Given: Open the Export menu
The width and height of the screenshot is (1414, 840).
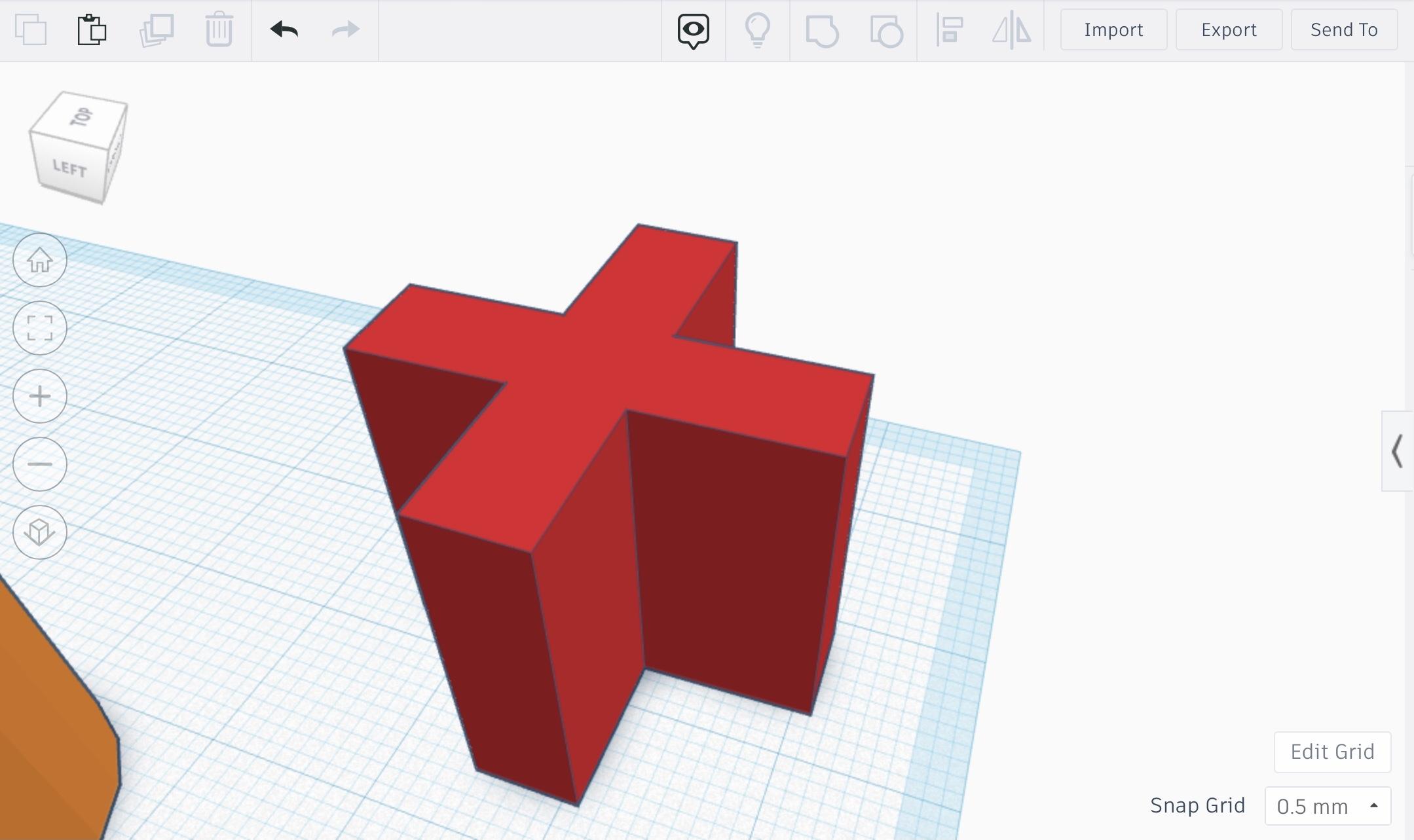Looking at the screenshot, I should click(1228, 29).
